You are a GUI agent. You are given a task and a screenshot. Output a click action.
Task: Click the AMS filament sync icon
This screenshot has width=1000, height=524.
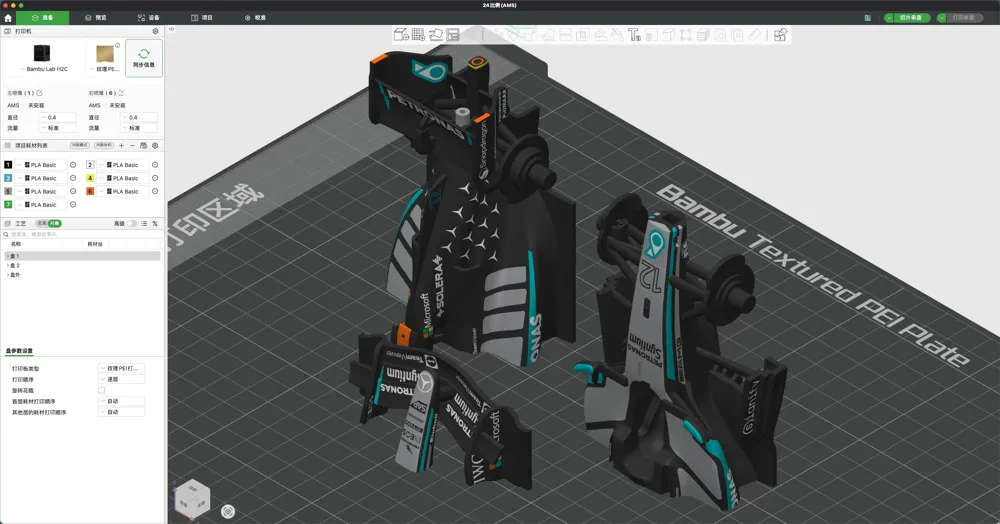(x=143, y=145)
